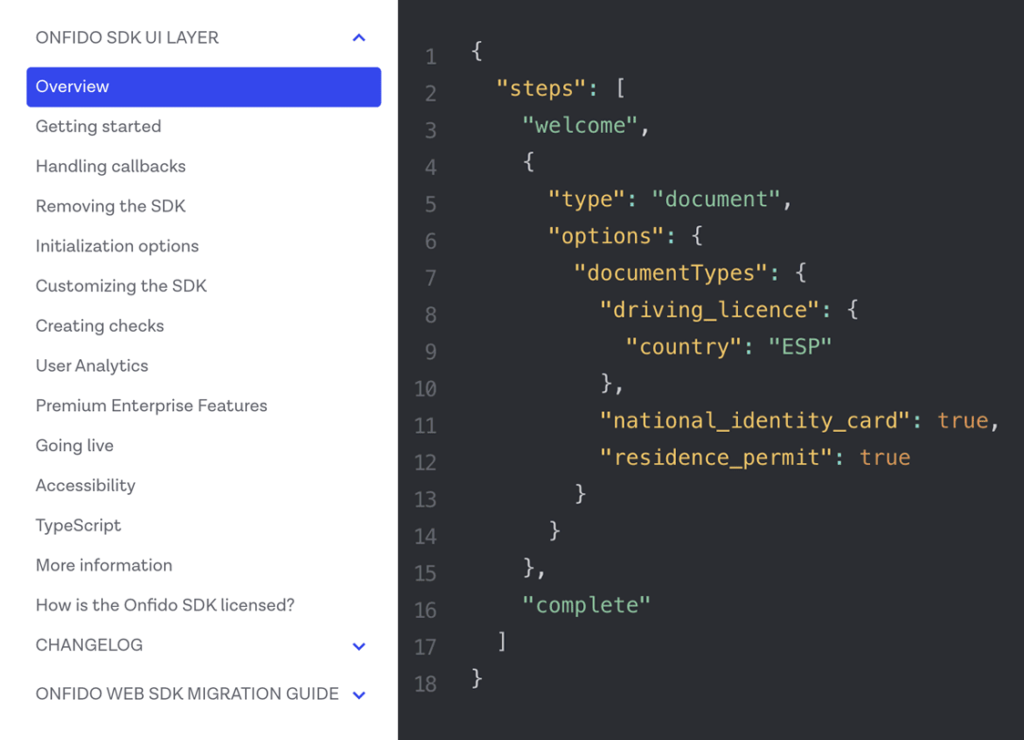
Task: Navigate to Removing the SDK
Action: [110, 206]
